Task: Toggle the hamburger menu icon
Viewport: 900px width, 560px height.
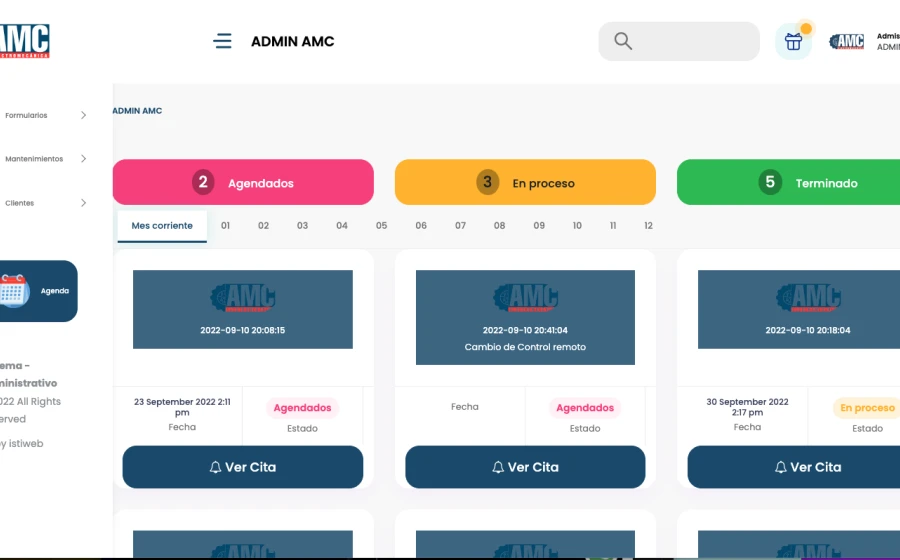Action: click(x=222, y=41)
